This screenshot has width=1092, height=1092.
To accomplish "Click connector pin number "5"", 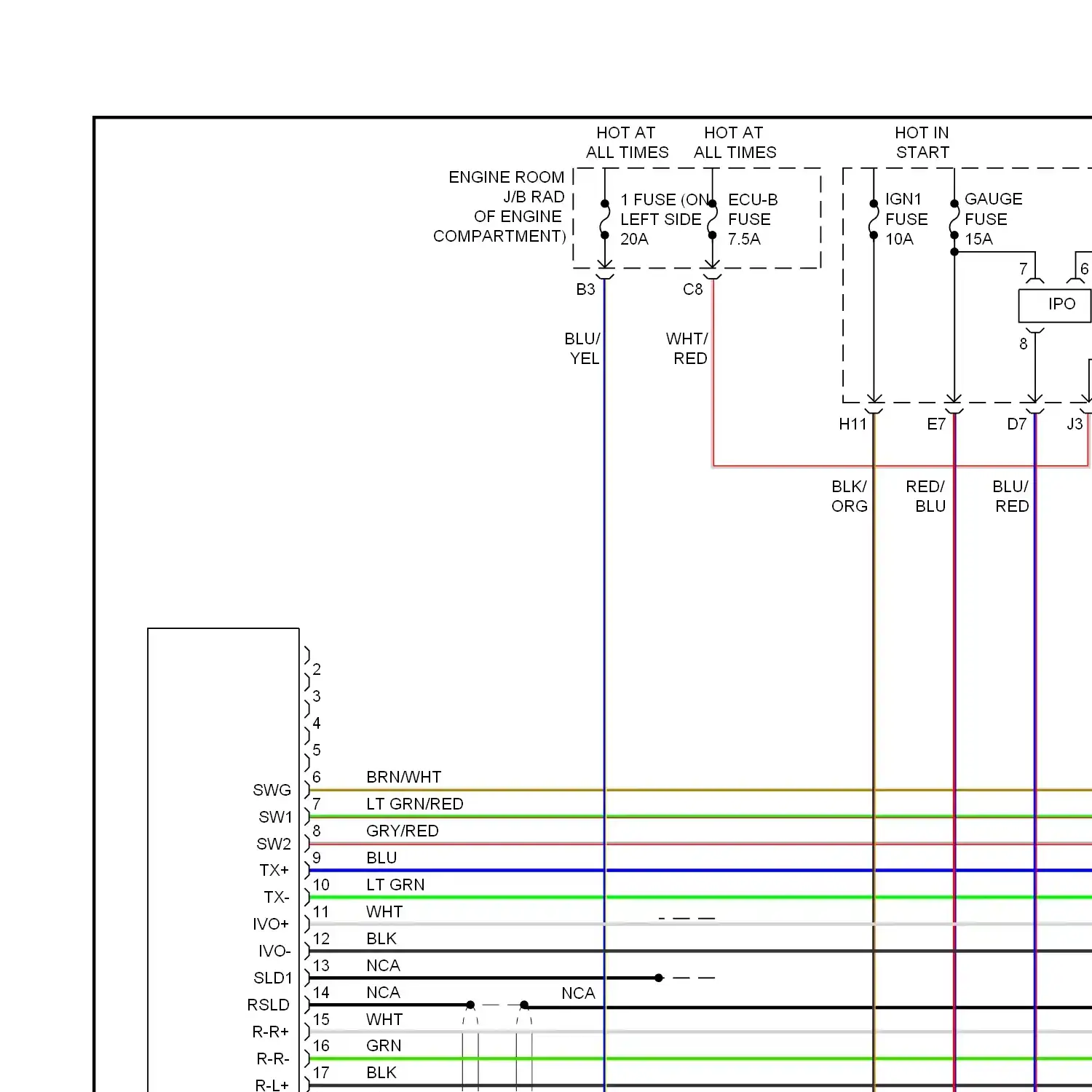I will (x=317, y=751).
